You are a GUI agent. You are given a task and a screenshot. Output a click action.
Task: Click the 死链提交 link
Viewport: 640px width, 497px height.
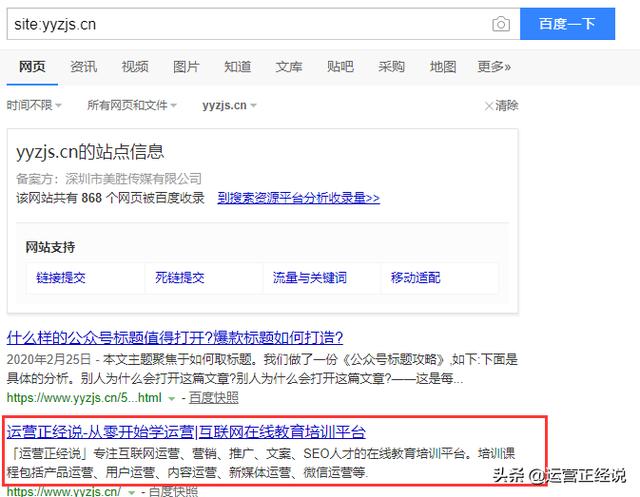(x=180, y=278)
